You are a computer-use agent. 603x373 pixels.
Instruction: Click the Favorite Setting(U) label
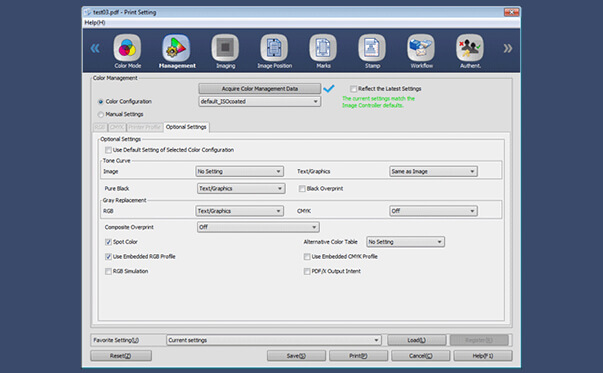point(116,340)
